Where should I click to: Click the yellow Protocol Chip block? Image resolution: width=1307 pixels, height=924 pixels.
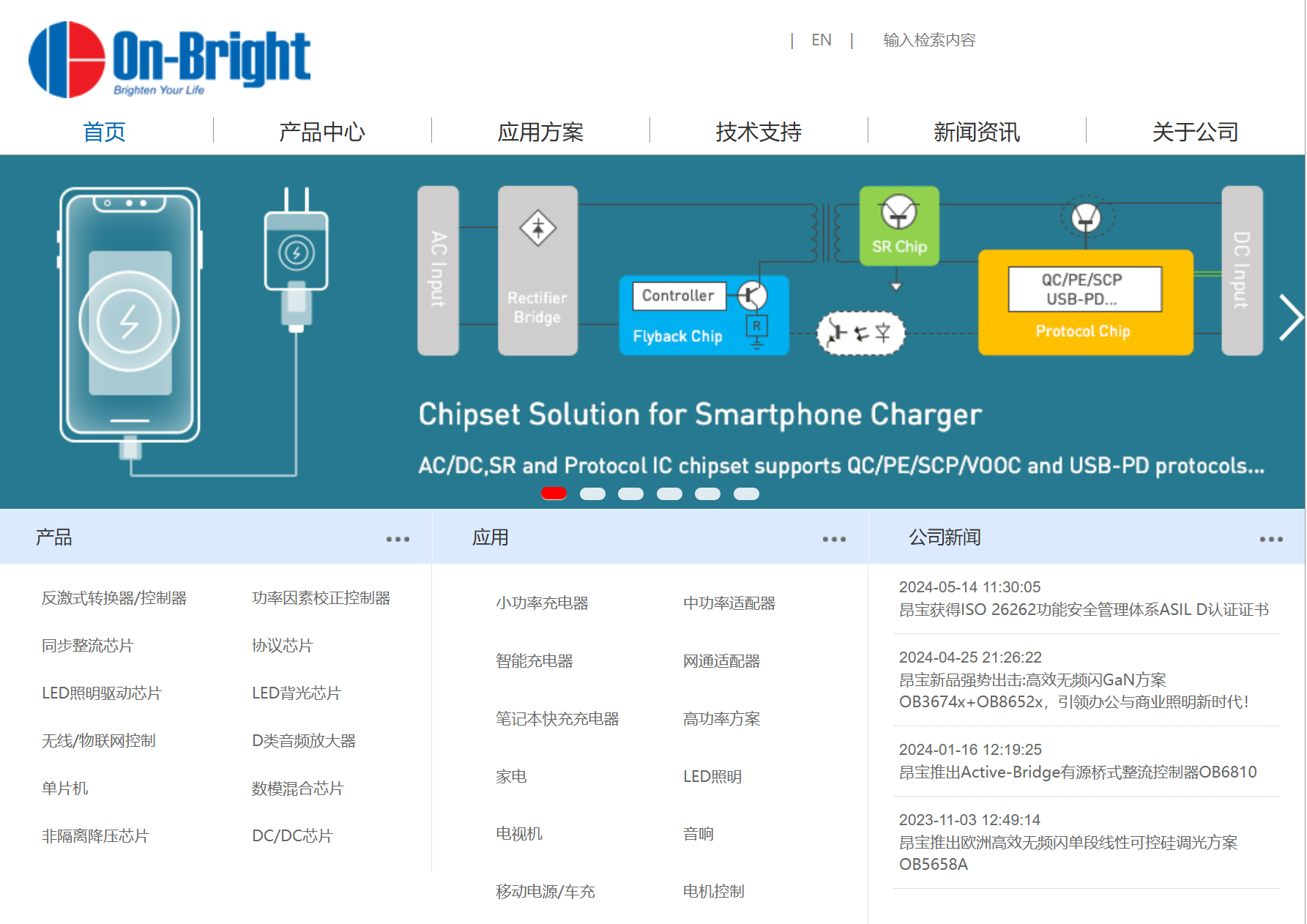[x=1085, y=302]
